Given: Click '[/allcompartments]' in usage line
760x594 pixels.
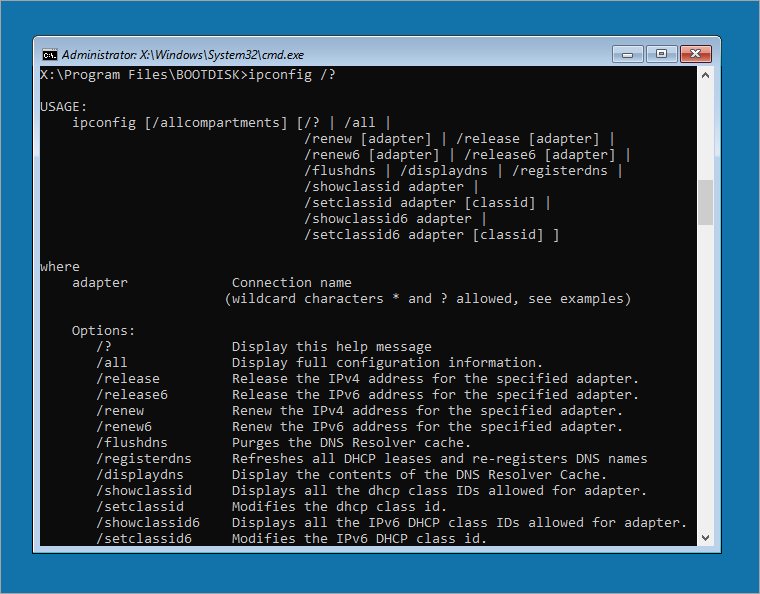Looking at the screenshot, I should coord(216,123).
